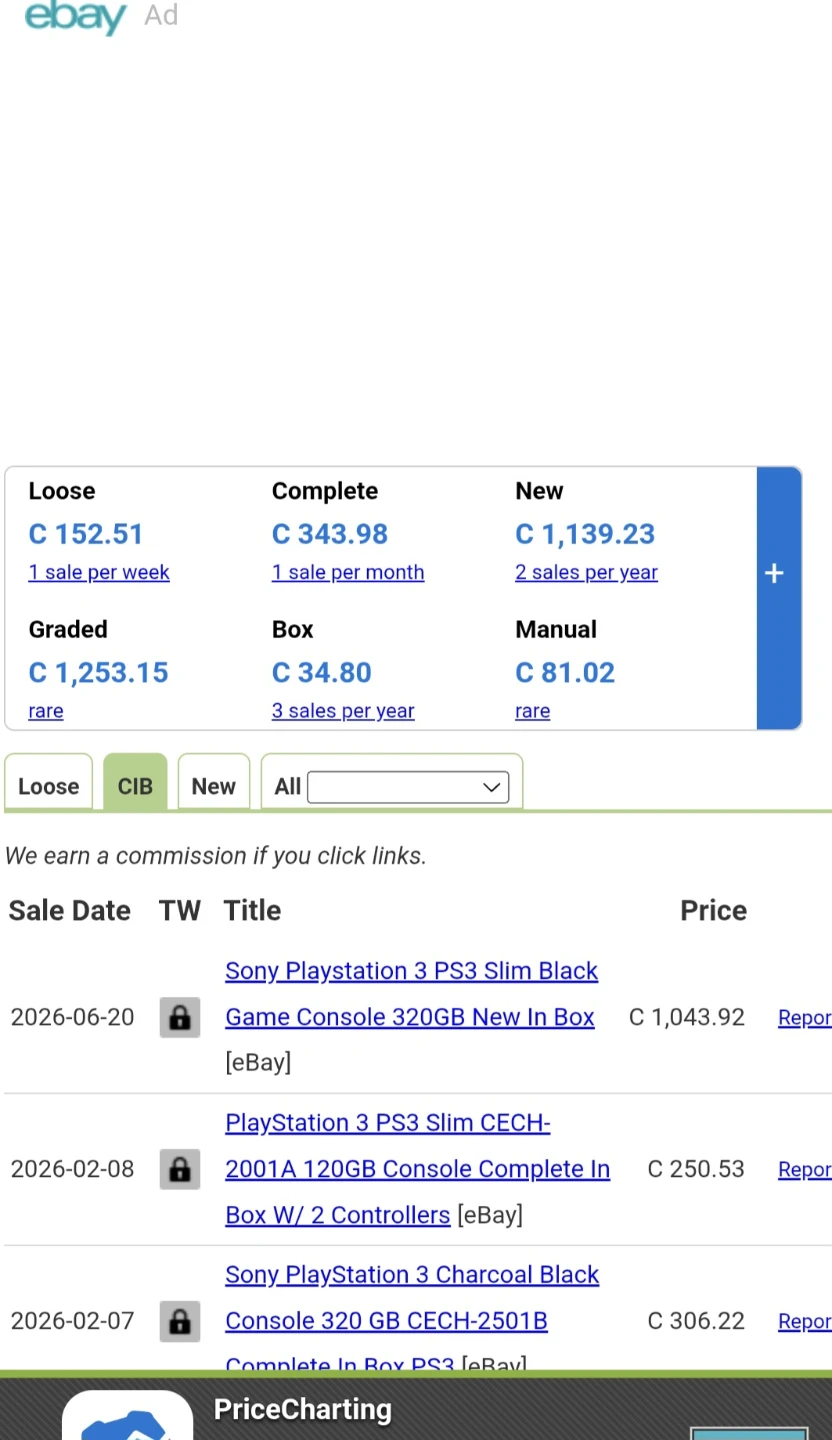Screen dimensions: 832x1440
Task: Open Sony Playstation 3 Slim 320GB New In Box listing
Action: pyautogui.click(x=411, y=994)
